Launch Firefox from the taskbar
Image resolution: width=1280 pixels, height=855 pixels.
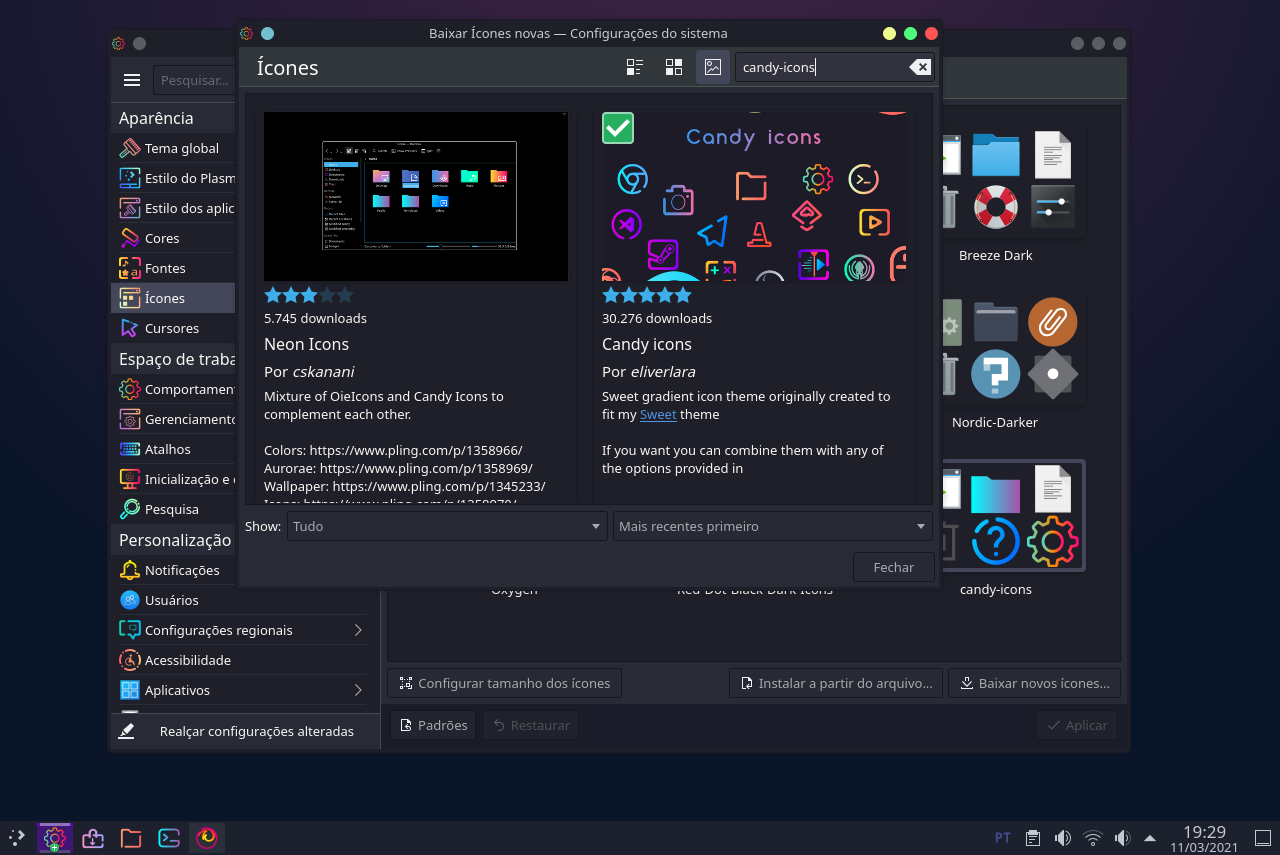click(x=206, y=838)
